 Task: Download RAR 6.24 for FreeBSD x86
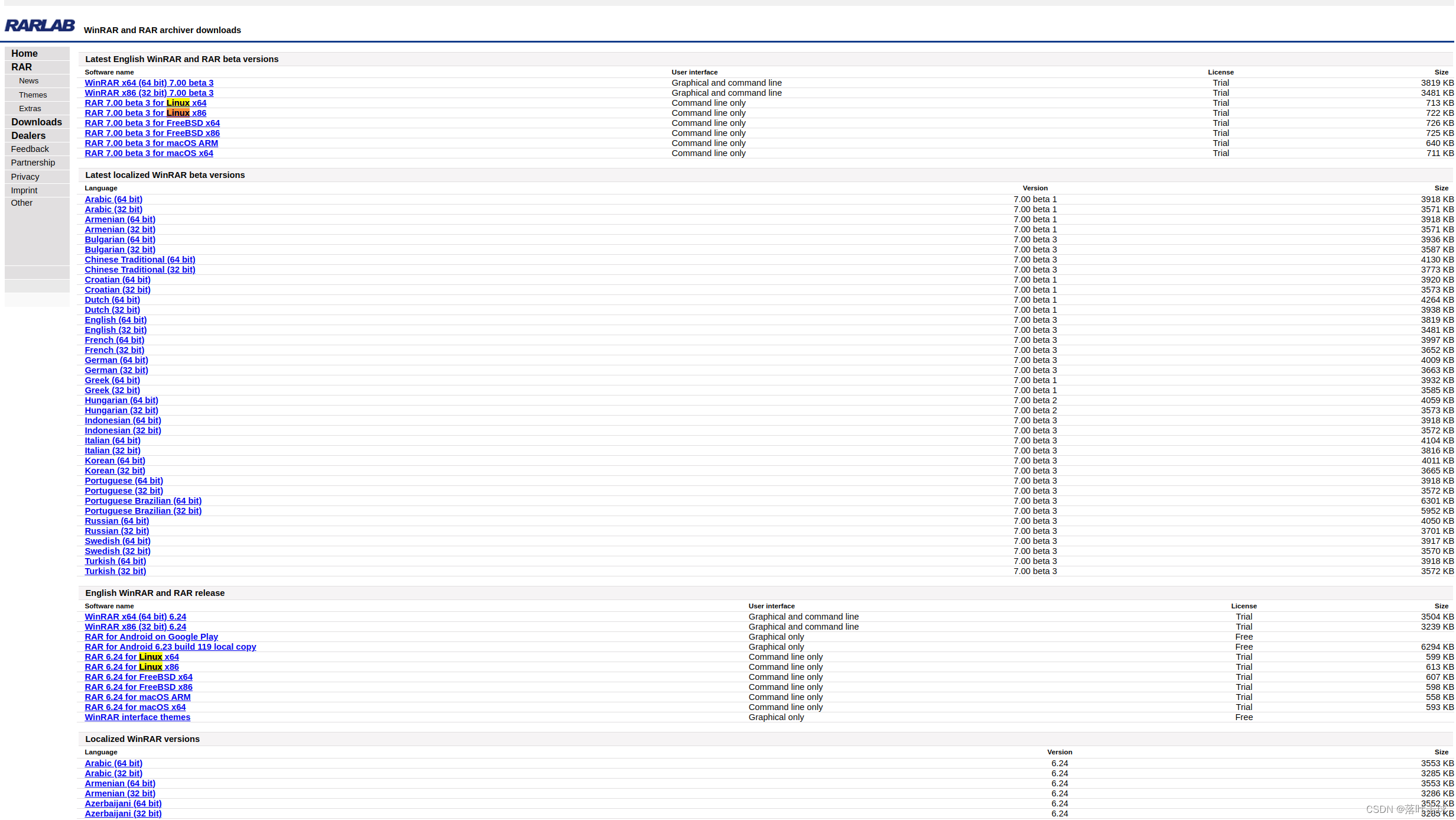click(x=138, y=687)
